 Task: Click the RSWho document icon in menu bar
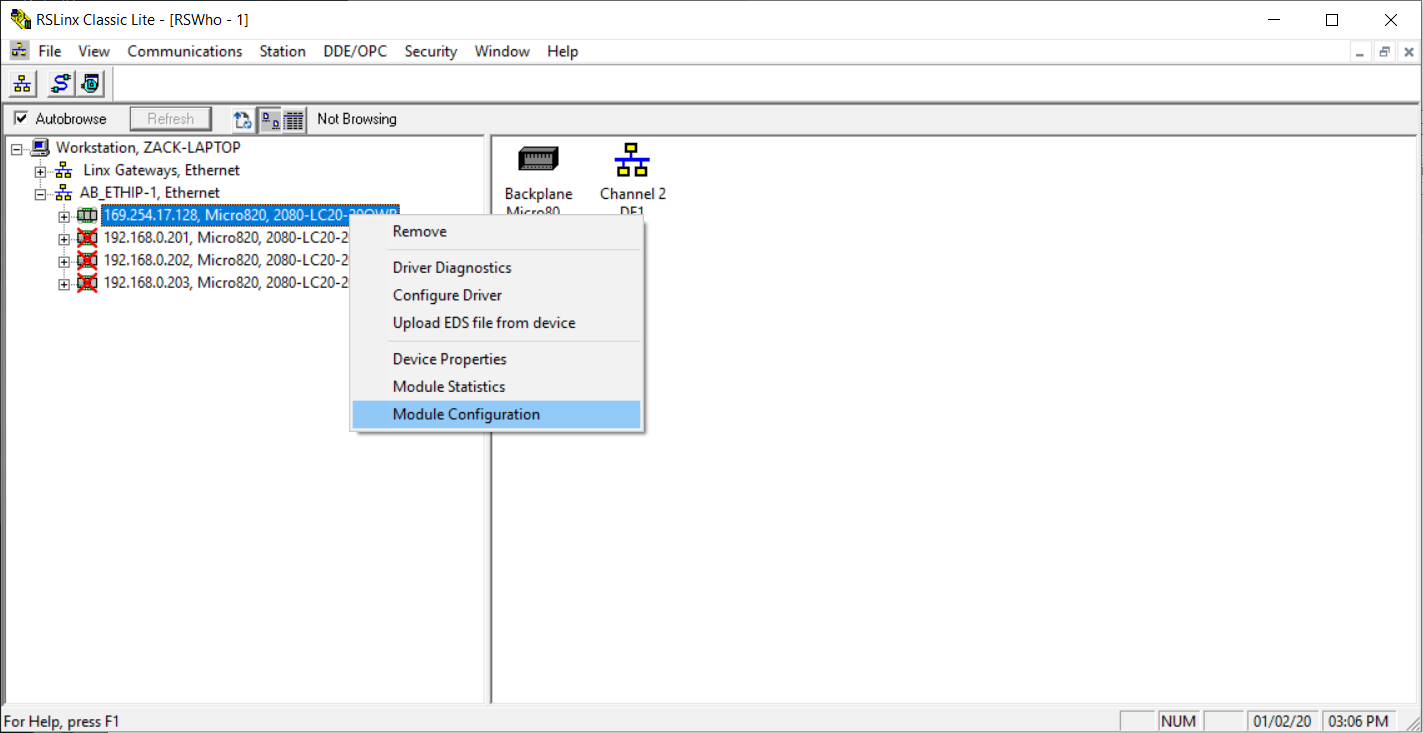coord(20,51)
